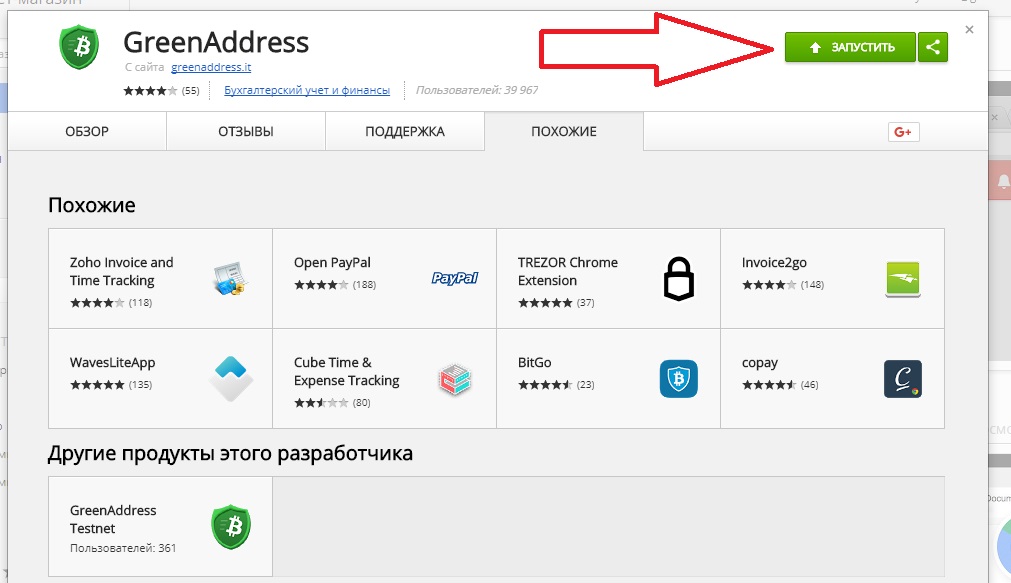Click the TREZOR padlock icon
Image resolution: width=1011 pixels, height=583 pixels.
678,279
